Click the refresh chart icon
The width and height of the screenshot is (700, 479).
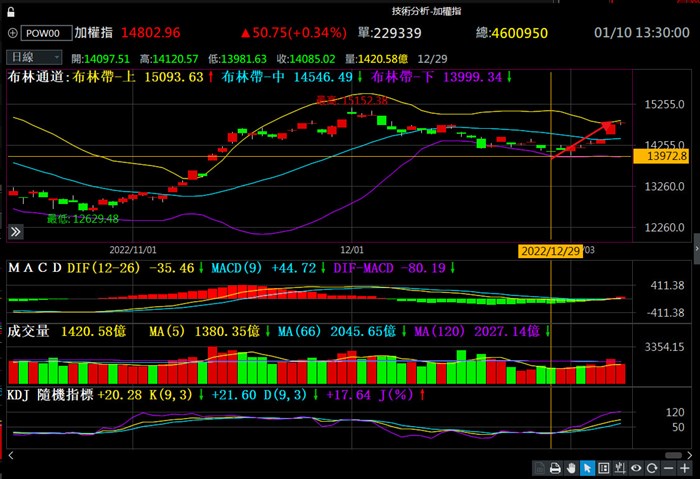coord(652,468)
